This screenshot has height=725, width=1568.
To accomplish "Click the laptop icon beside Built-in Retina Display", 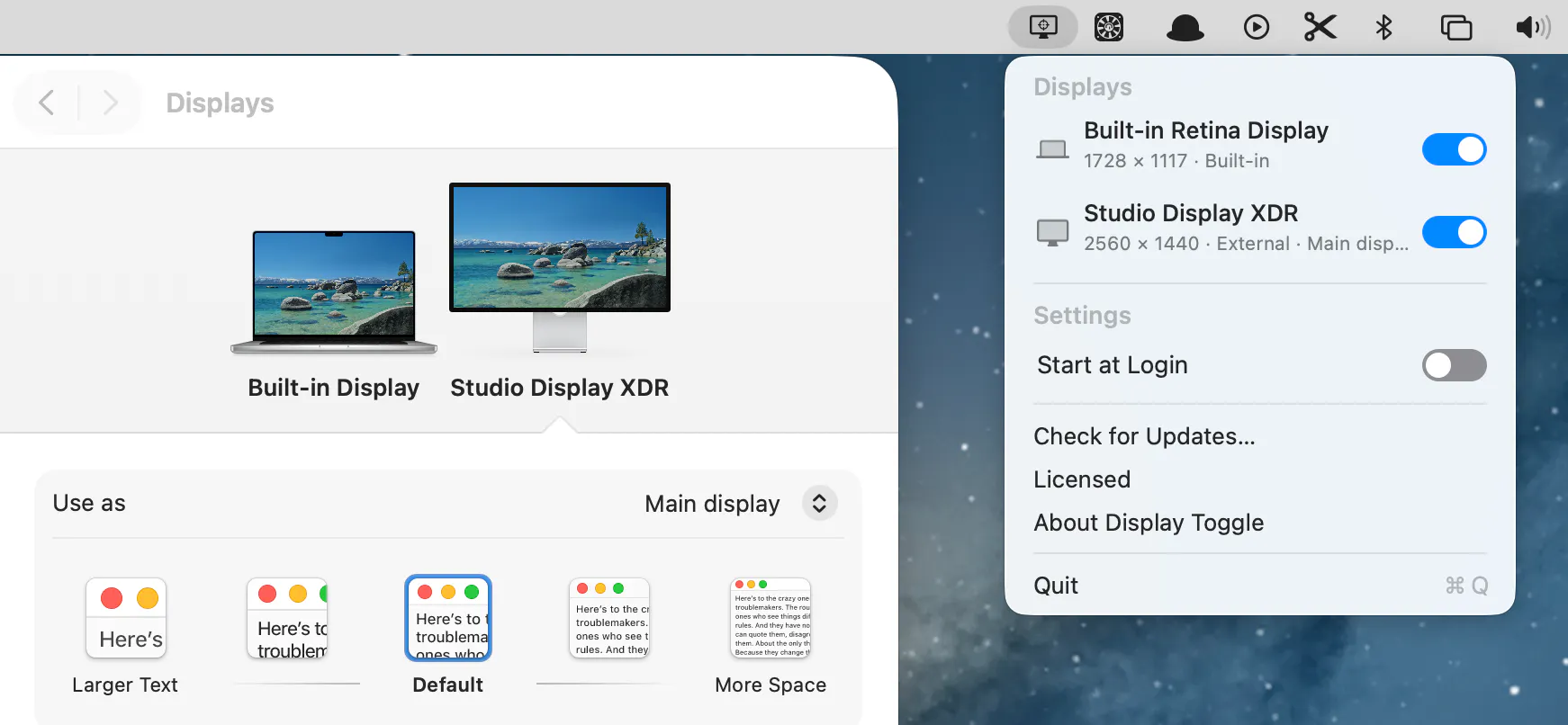I will 1051,148.
